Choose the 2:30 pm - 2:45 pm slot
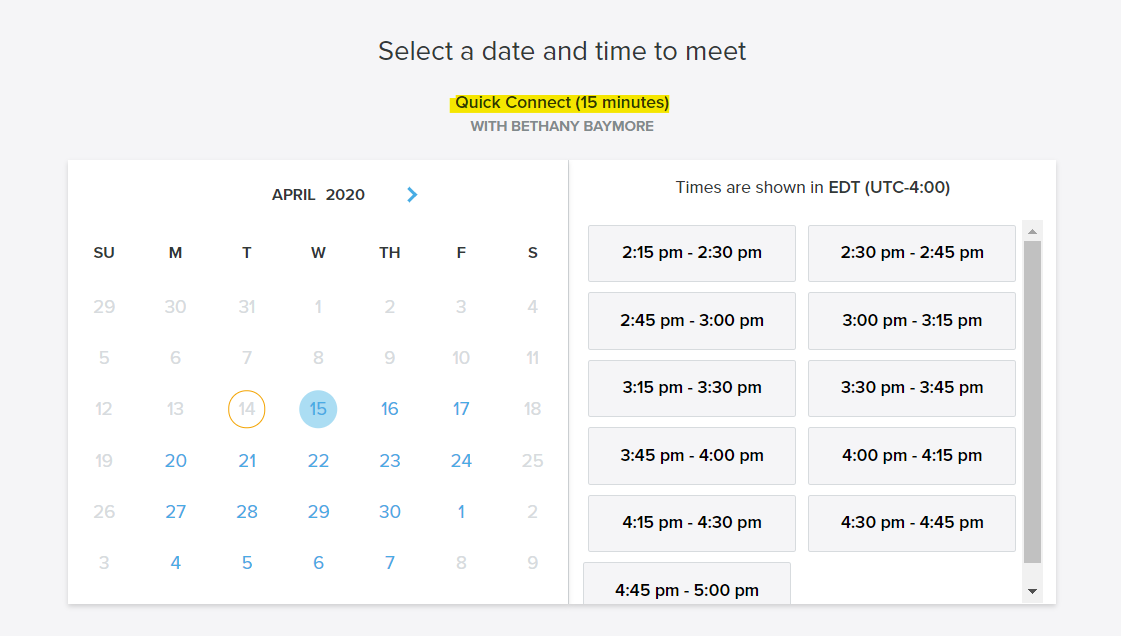 tap(911, 253)
